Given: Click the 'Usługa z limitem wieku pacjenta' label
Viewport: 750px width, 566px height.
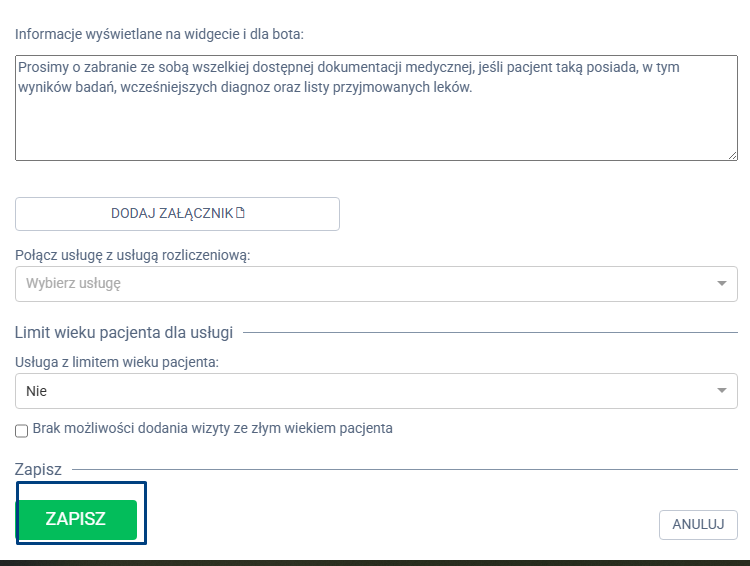Looking at the screenshot, I should tap(117, 362).
